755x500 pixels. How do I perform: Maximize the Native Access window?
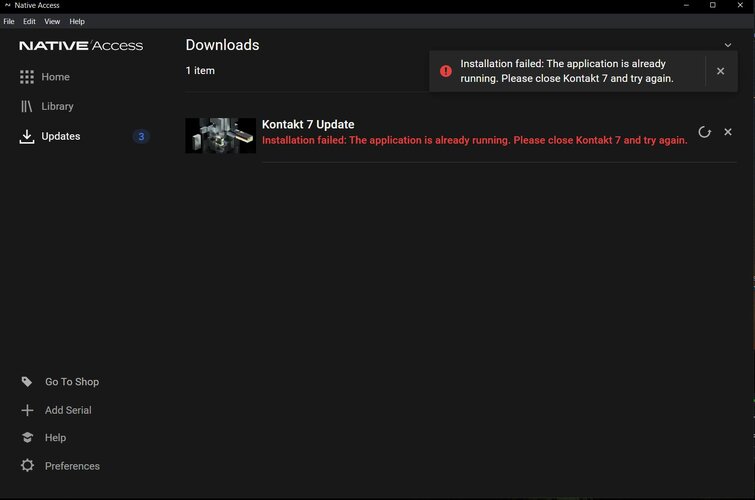pyautogui.click(x=713, y=5)
